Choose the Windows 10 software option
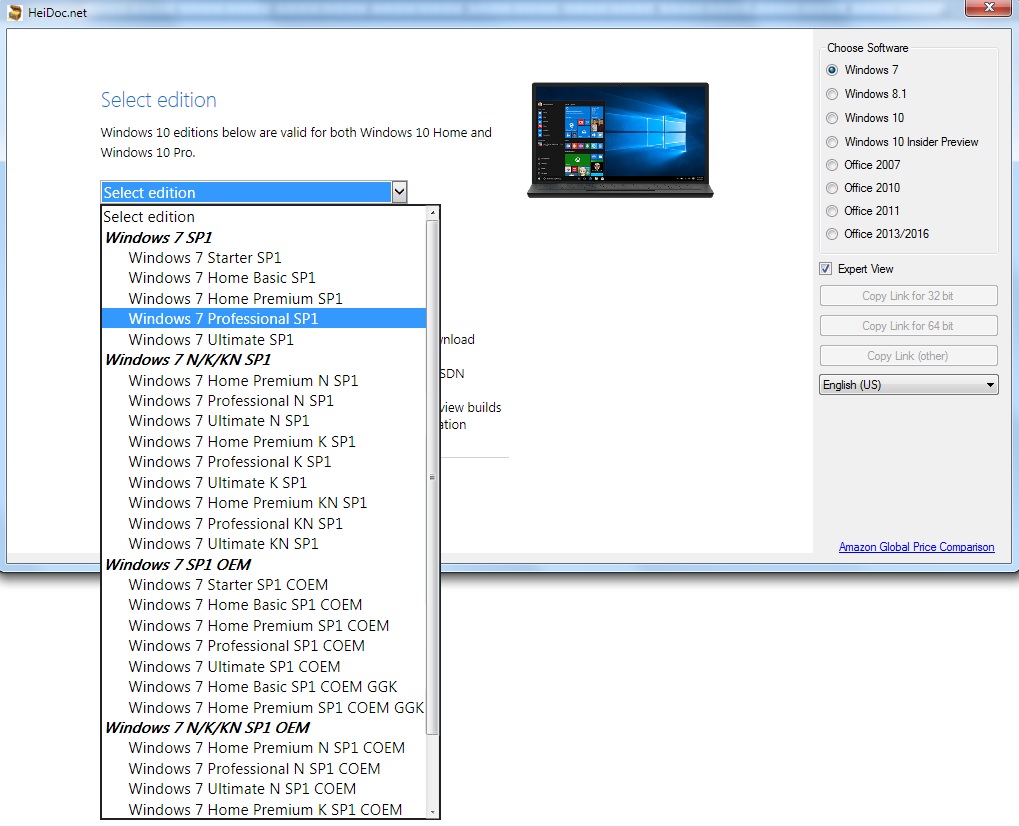This screenshot has width=1019, height=826. (832, 118)
